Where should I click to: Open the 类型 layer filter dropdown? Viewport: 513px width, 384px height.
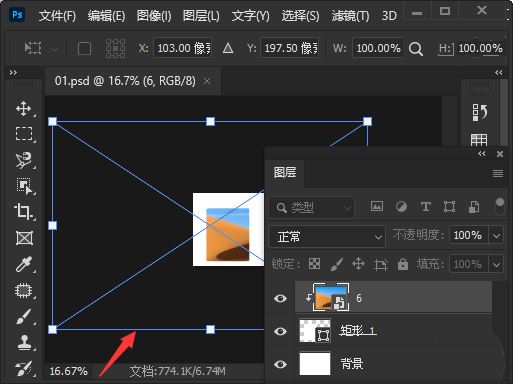(311, 208)
